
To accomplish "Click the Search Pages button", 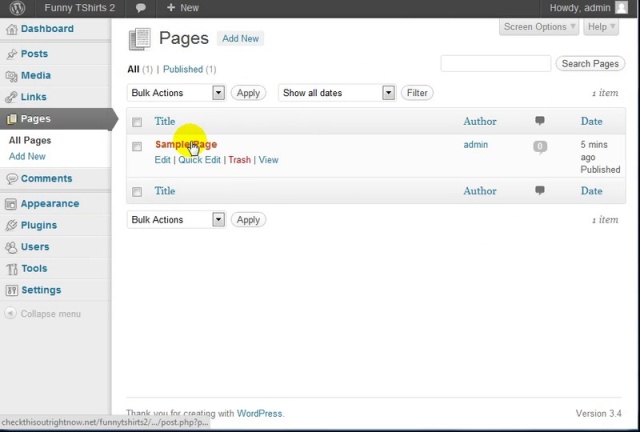I will point(590,64).
